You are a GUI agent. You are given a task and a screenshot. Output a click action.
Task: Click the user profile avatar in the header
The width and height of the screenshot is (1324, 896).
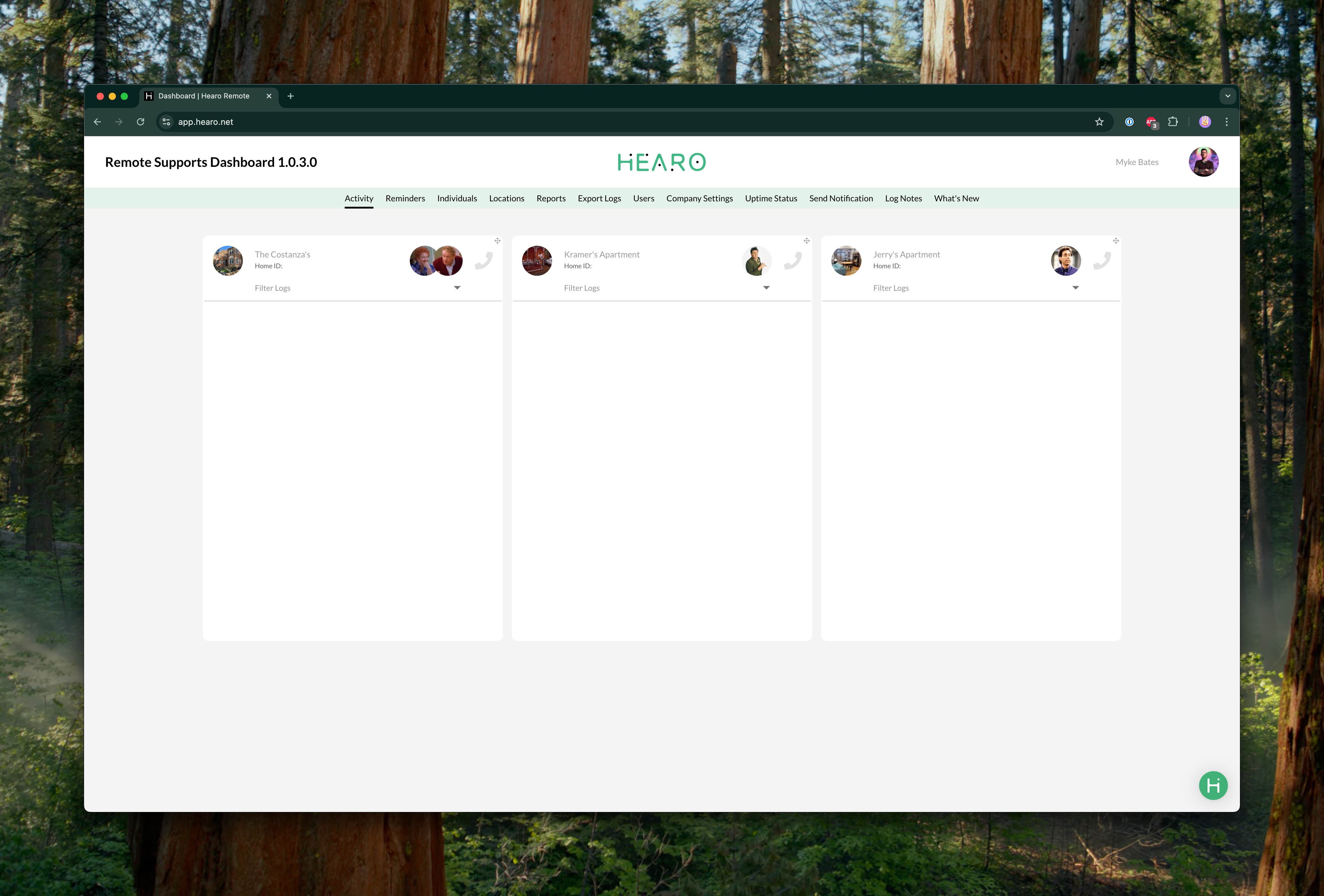tap(1203, 162)
